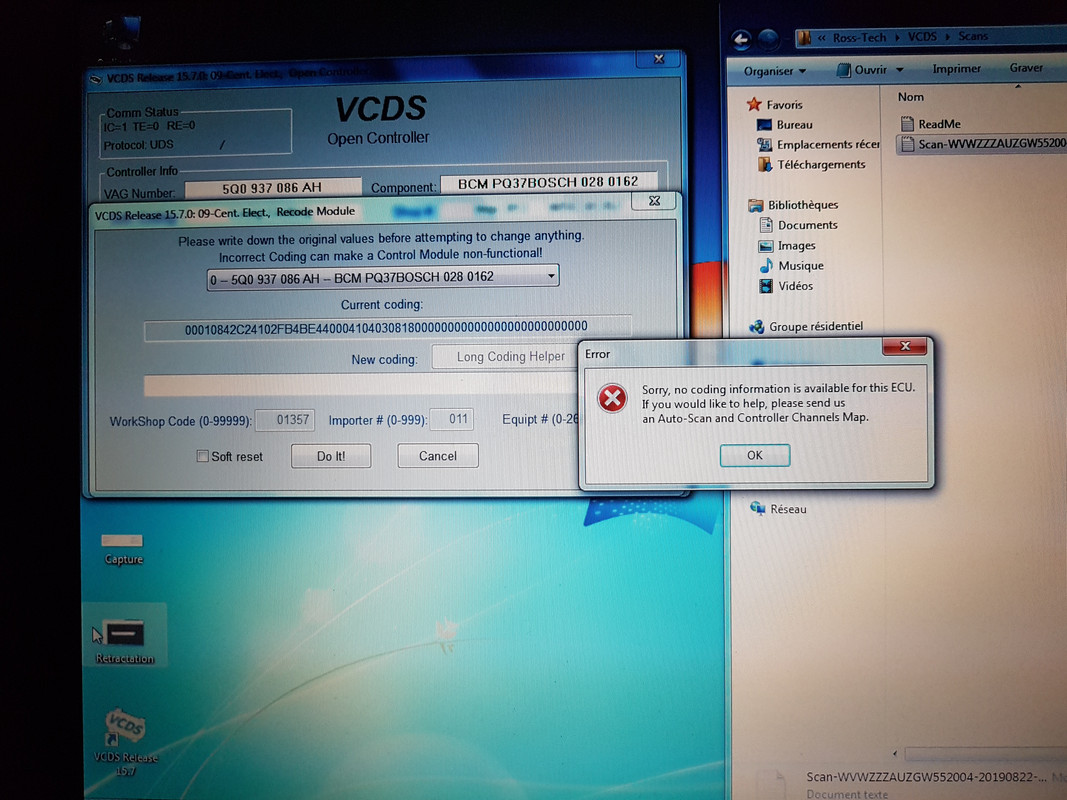Viewport: 1067px width, 800px height.
Task: Click the folder icon in the address bar
Action: 805,38
